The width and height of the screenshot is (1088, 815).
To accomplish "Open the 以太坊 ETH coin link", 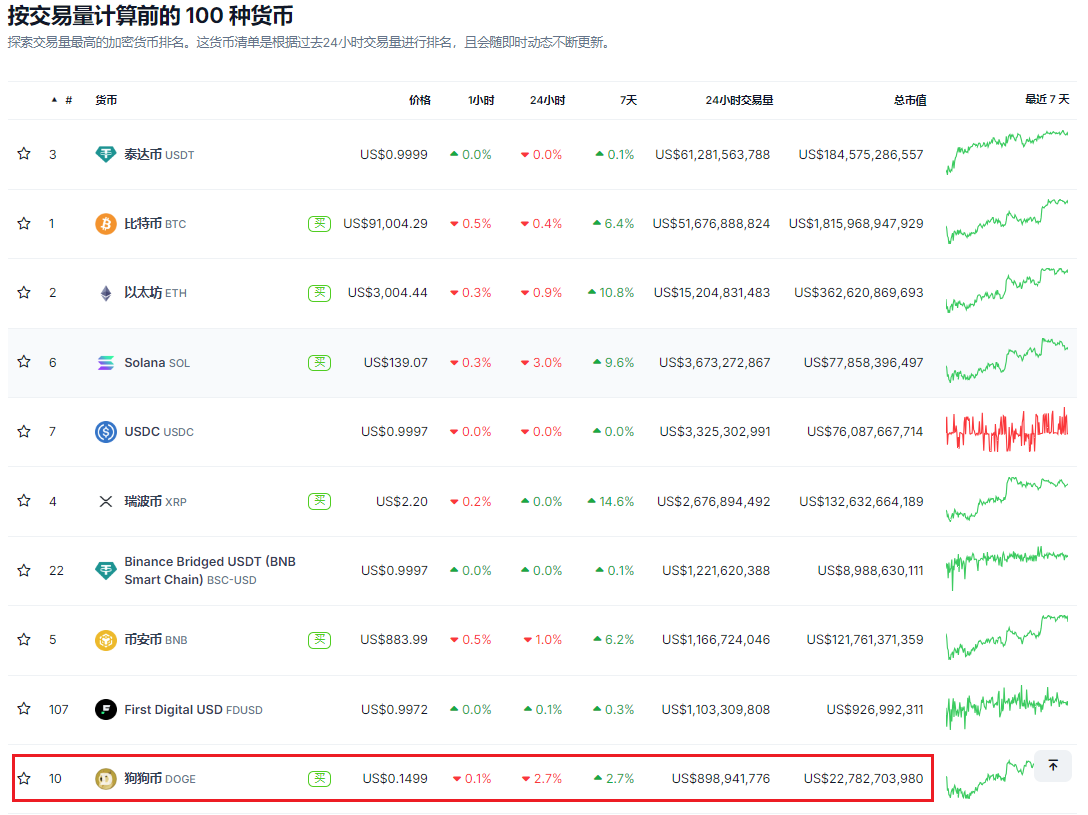I will (155, 293).
